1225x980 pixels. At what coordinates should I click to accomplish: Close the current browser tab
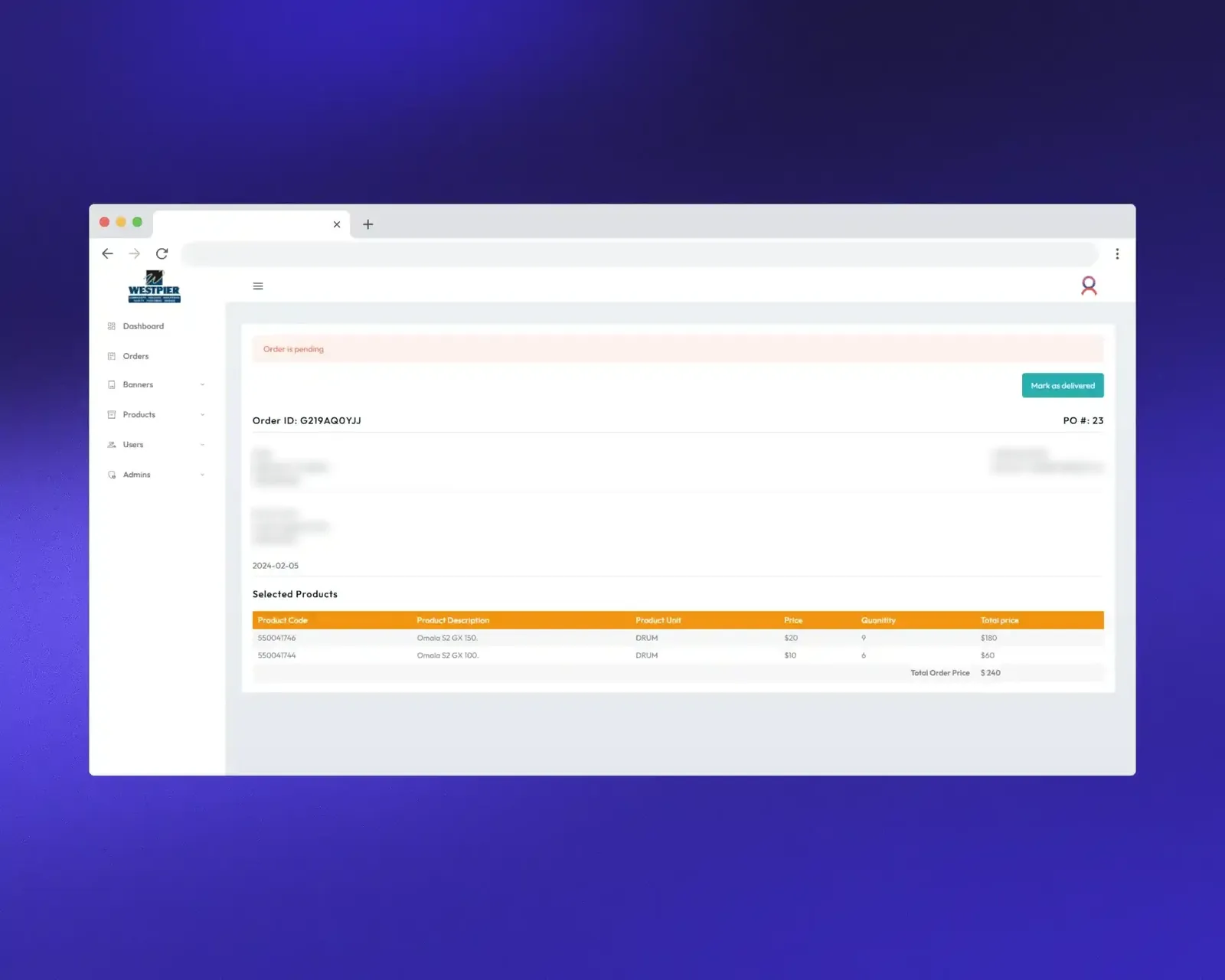pyautogui.click(x=337, y=224)
